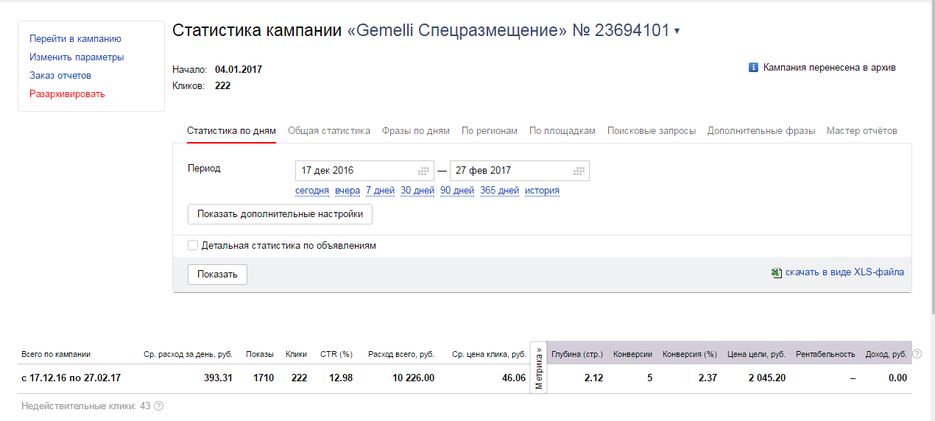
Task: Open Мастер отчётов tab
Action: coord(862,131)
